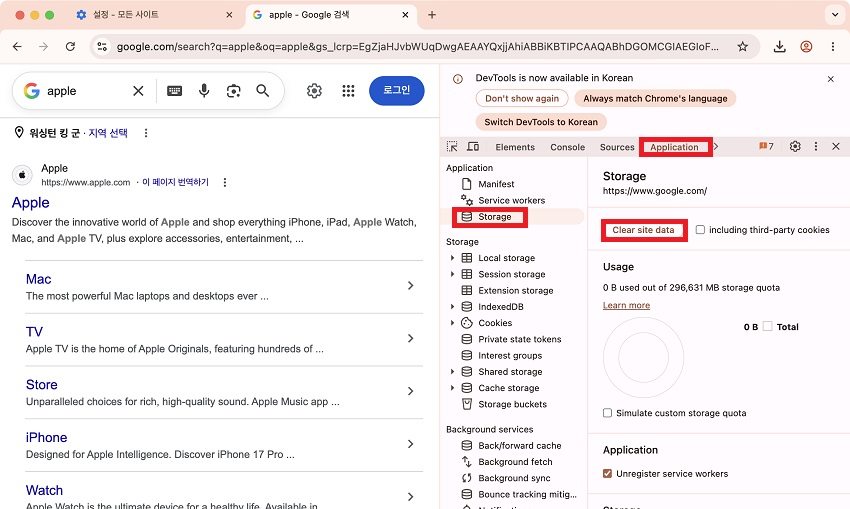Viewport: 850px width, 509px height.
Task: Open Google on-screen keyboard input tool
Action: point(175,91)
